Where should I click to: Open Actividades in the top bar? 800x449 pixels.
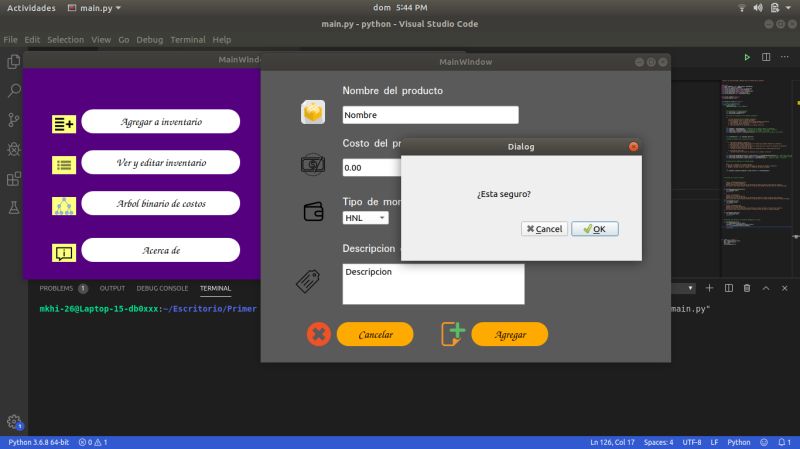31,8
